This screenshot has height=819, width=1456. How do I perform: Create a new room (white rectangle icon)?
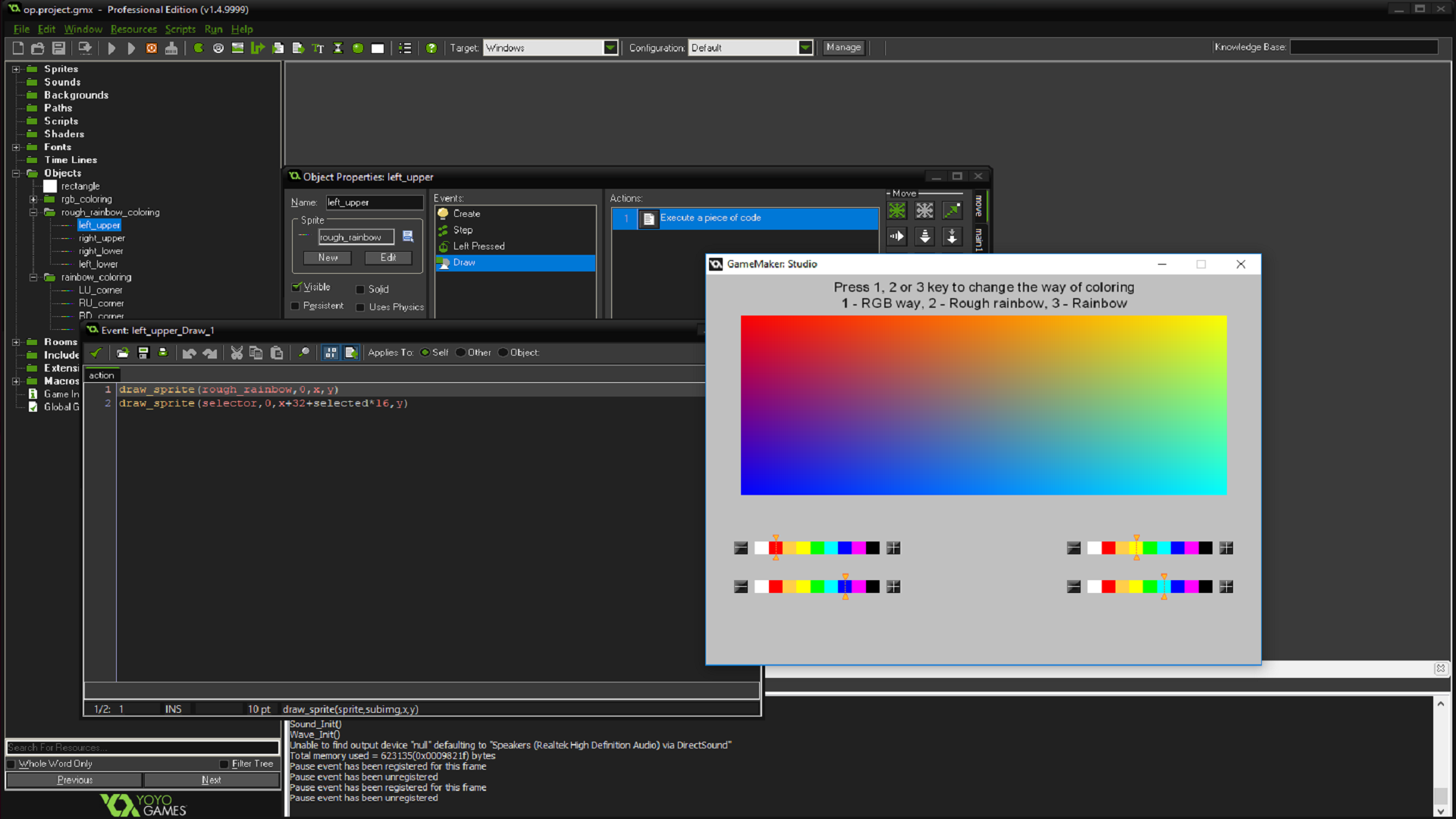pos(378,48)
